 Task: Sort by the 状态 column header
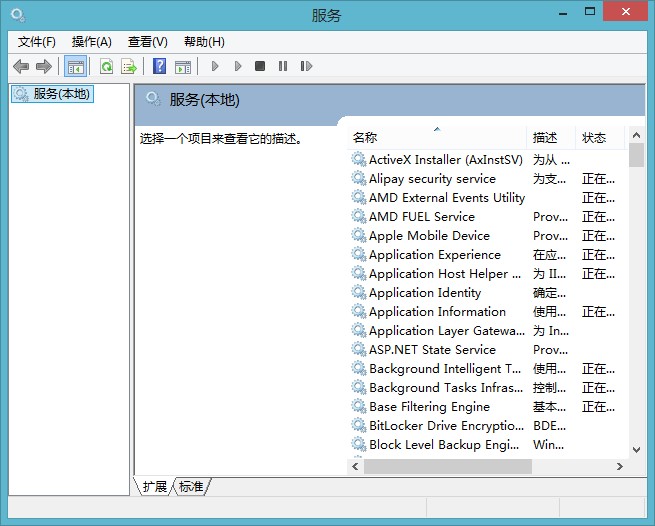click(600, 137)
